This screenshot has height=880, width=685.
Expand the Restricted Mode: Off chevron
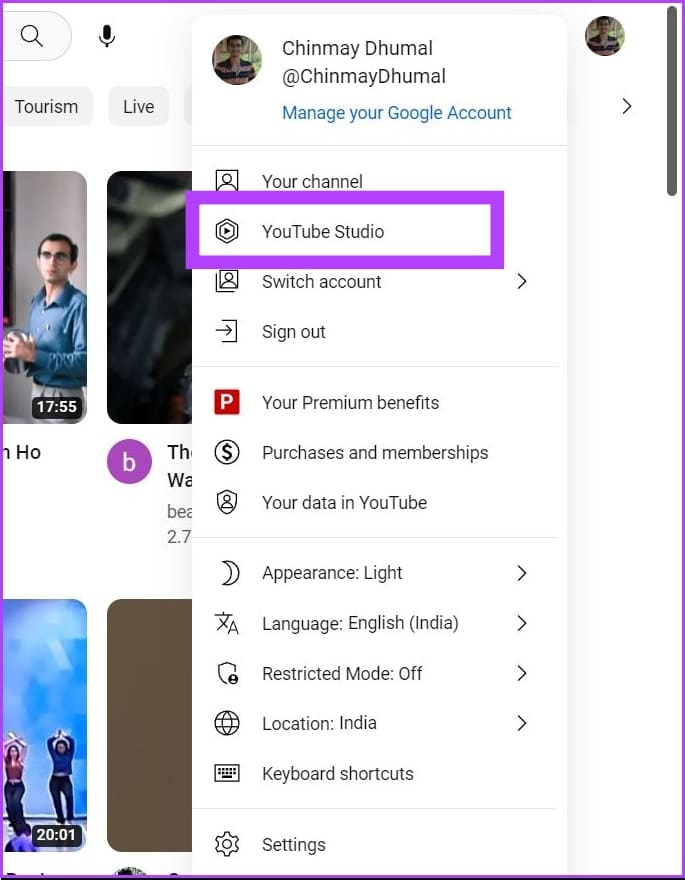coord(522,673)
